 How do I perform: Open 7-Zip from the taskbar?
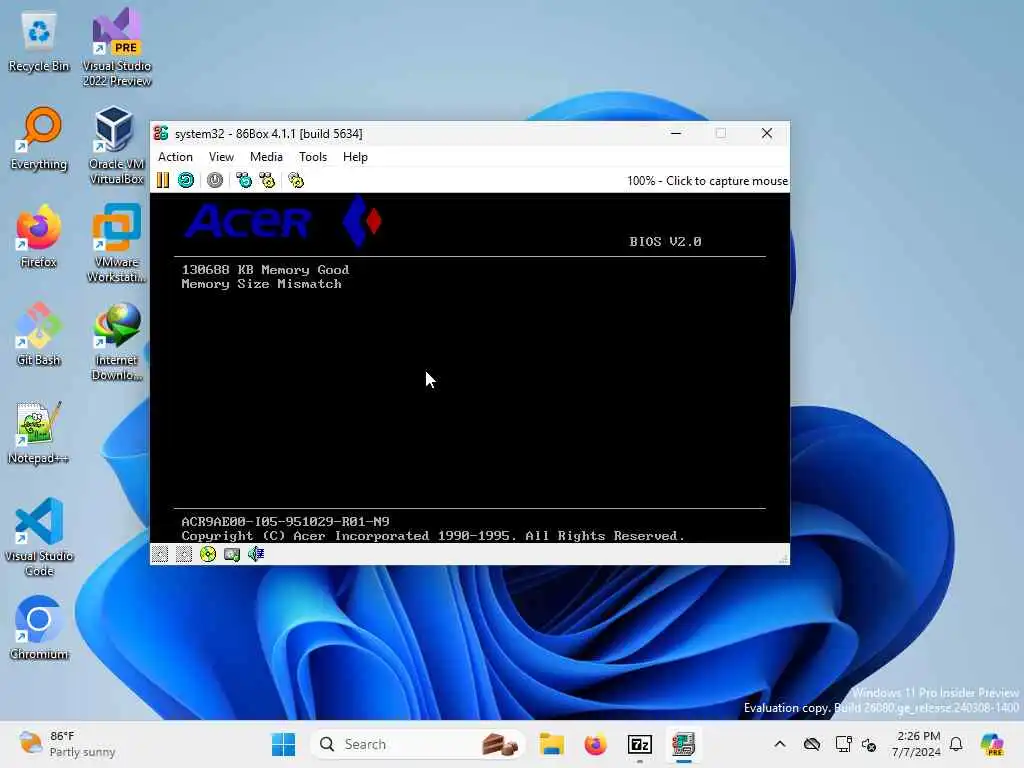(639, 744)
